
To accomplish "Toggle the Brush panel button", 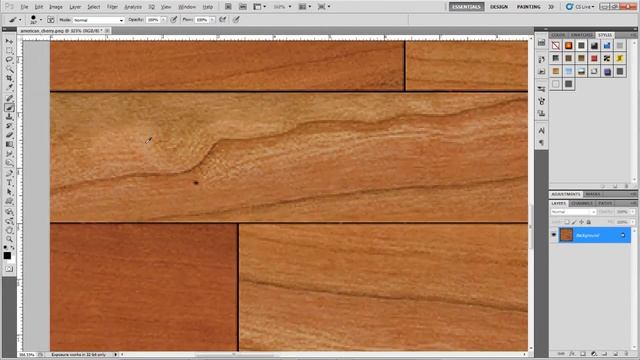I will coord(51,20).
